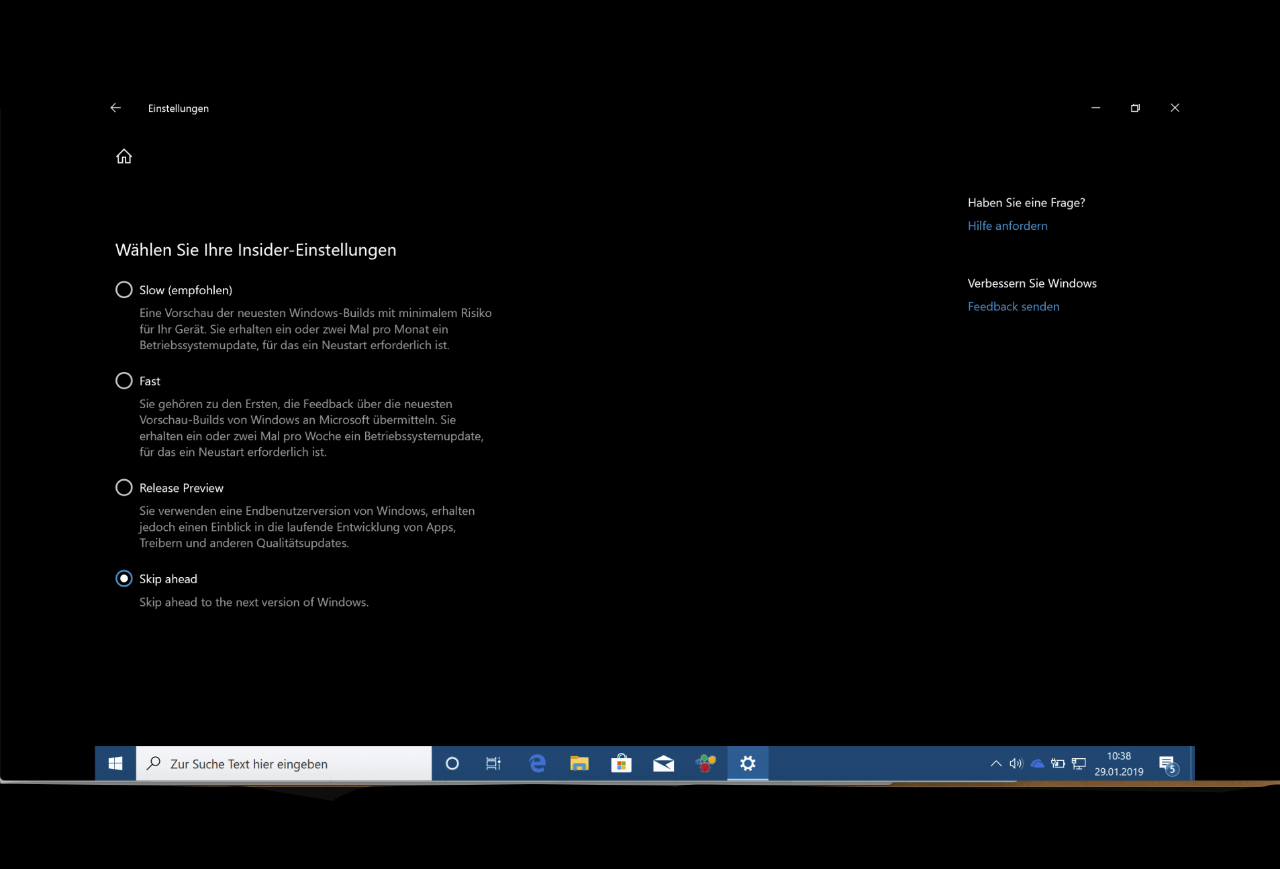Image resolution: width=1280 pixels, height=869 pixels.
Task: Click the Feedback senden link
Action: point(1013,307)
